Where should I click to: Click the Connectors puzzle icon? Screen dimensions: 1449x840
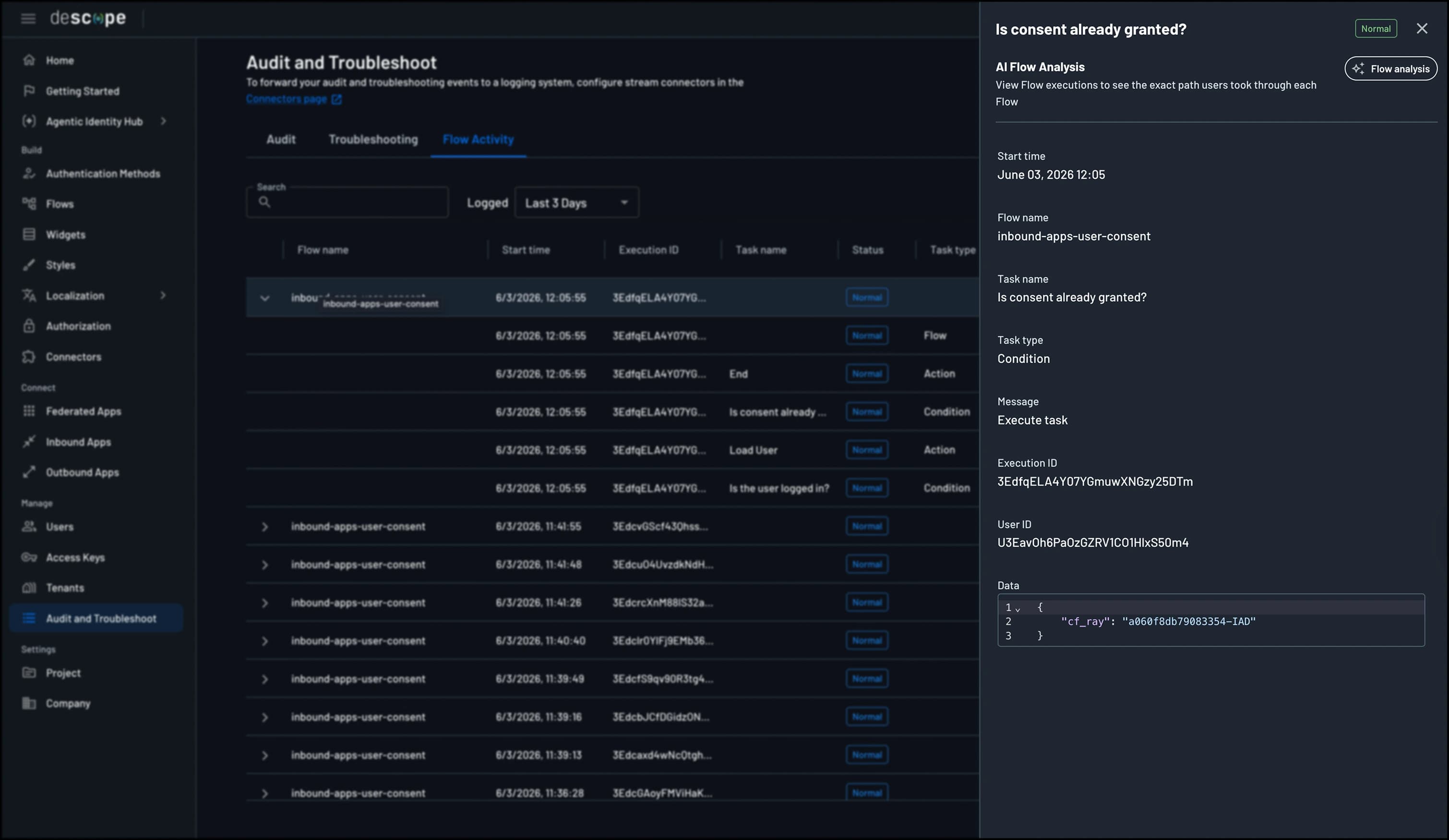[x=29, y=357]
